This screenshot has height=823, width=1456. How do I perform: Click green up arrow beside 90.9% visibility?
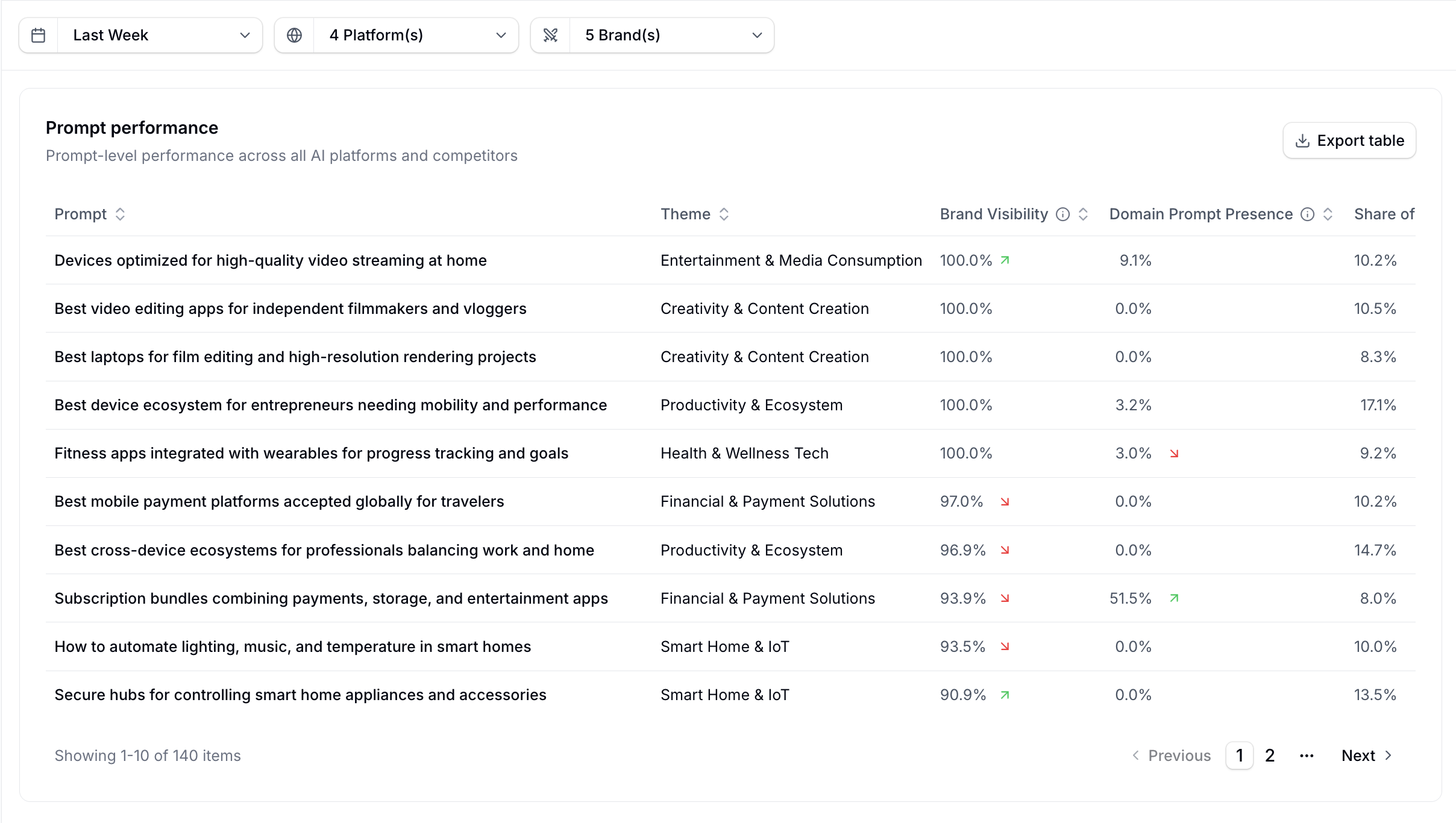[1005, 695]
